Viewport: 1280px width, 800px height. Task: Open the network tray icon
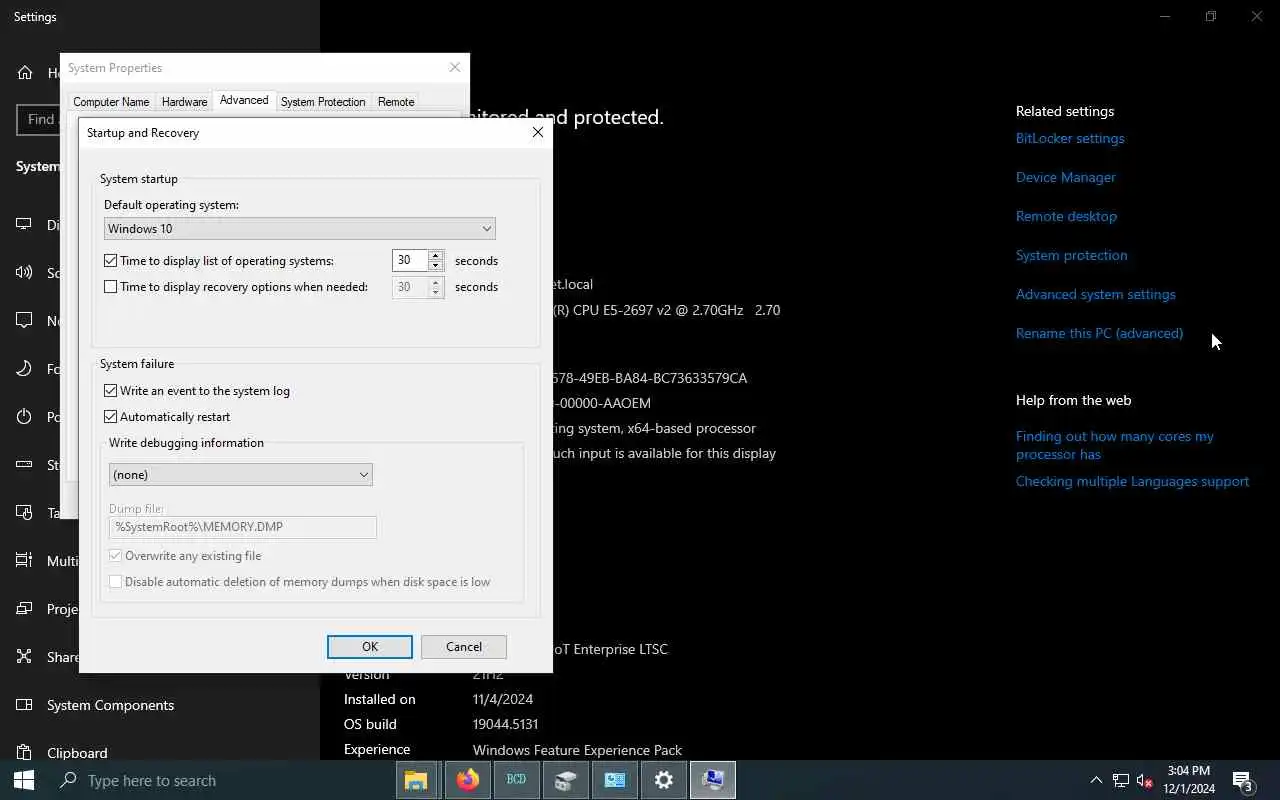click(1121, 781)
